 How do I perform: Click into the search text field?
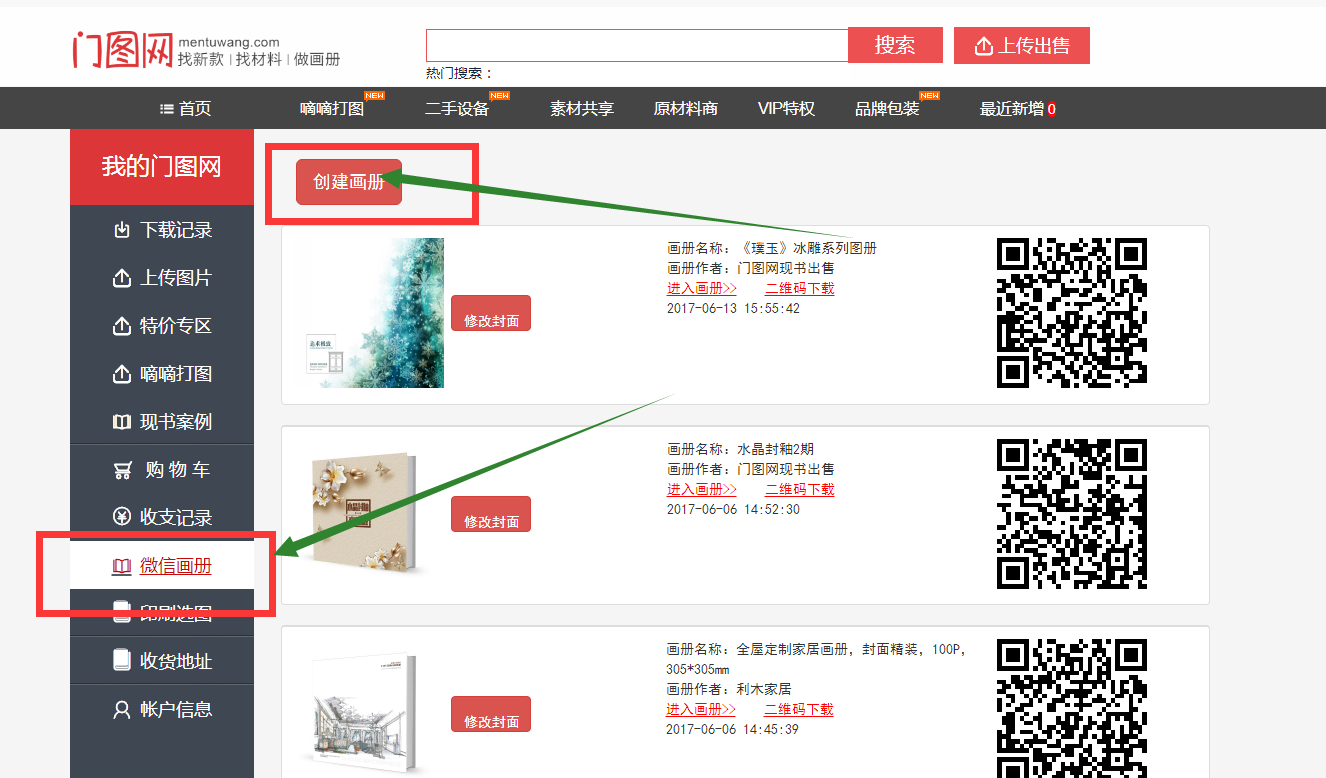pyautogui.click(x=637, y=46)
